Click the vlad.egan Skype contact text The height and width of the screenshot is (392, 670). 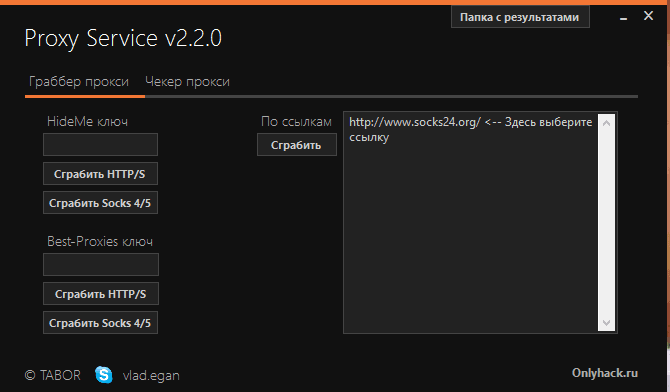pyautogui.click(x=151, y=375)
